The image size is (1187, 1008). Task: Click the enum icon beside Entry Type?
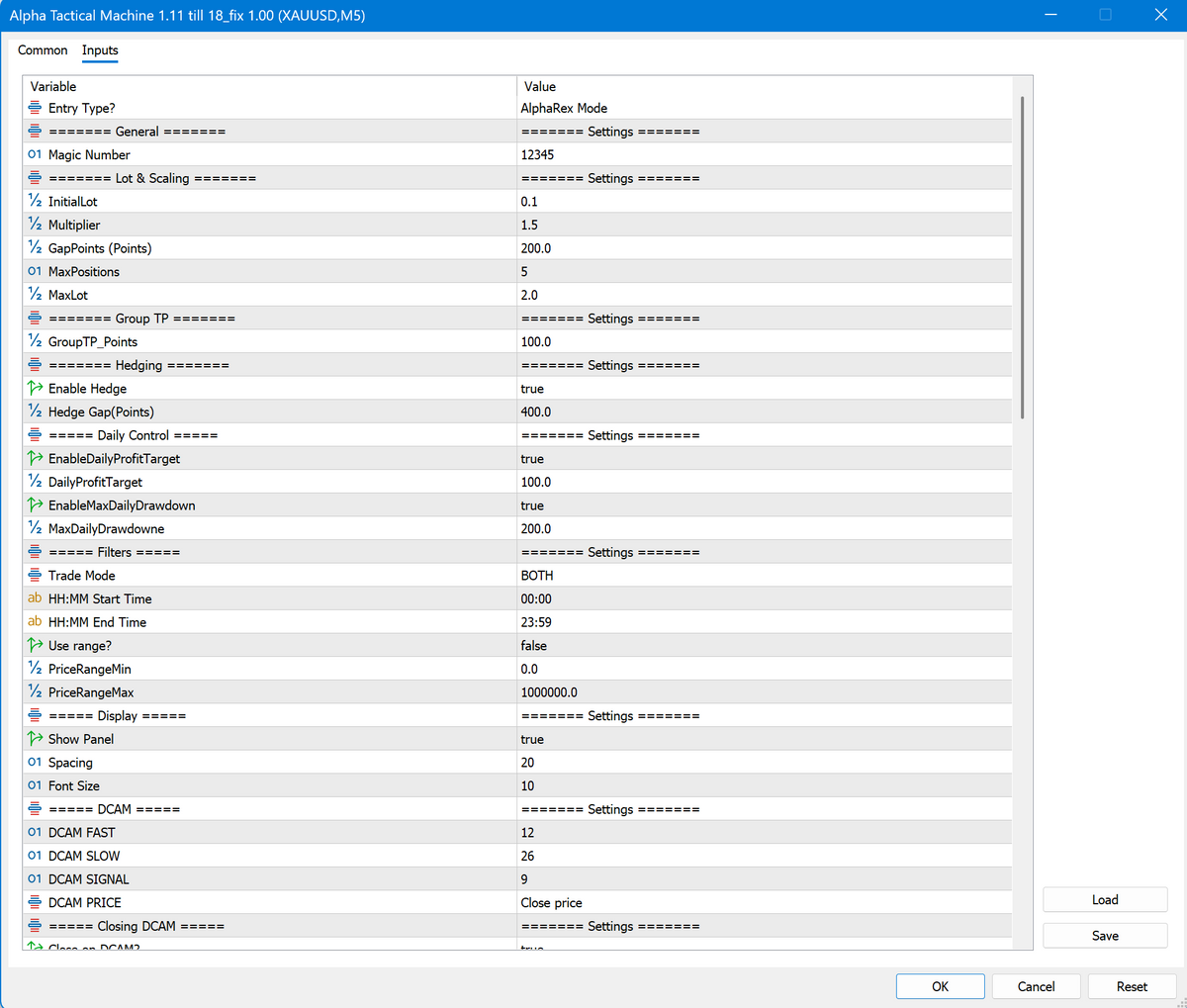coord(35,108)
